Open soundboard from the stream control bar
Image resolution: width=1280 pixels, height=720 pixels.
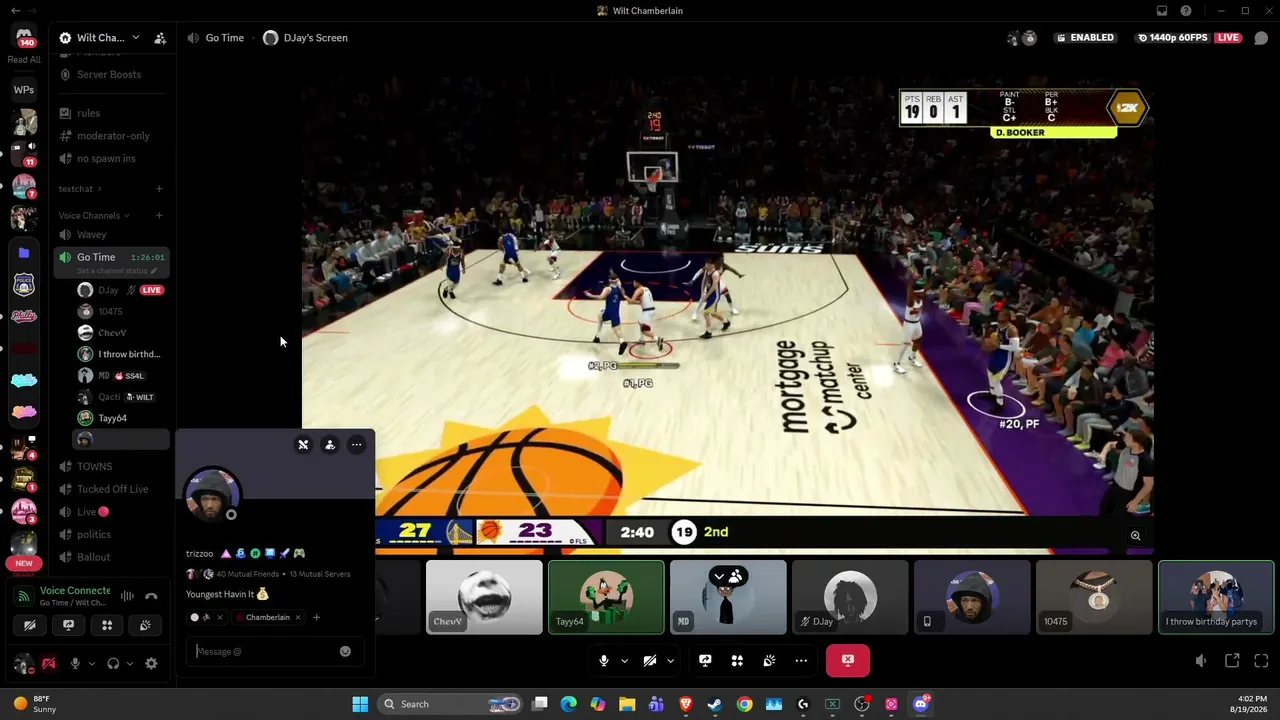pyautogui.click(x=769, y=661)
